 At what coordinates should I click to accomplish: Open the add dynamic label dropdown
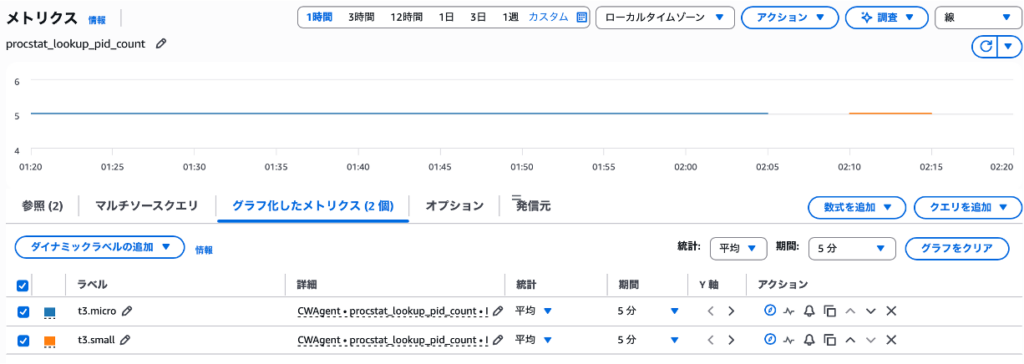[x=100, y=247]
